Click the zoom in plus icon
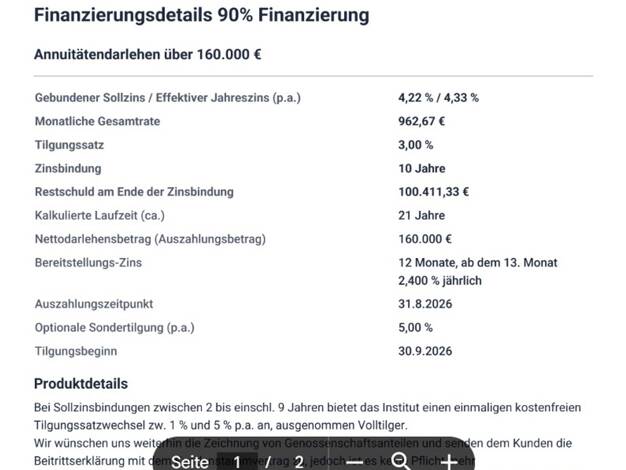Viewport: 626px width, 470px height. click(449, 462)
